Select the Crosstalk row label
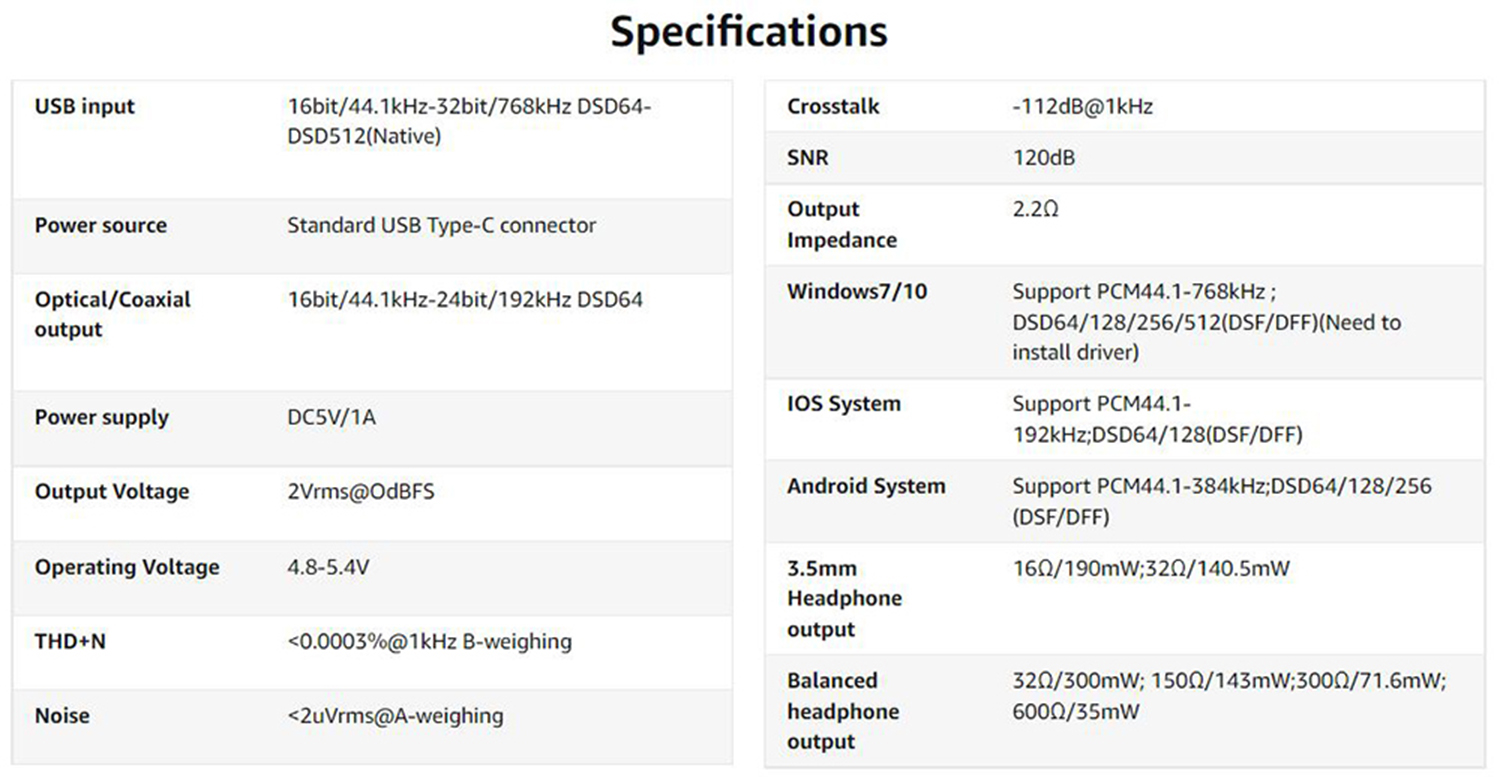Viewport: 1500px width, 777px height. pos(833,106)
